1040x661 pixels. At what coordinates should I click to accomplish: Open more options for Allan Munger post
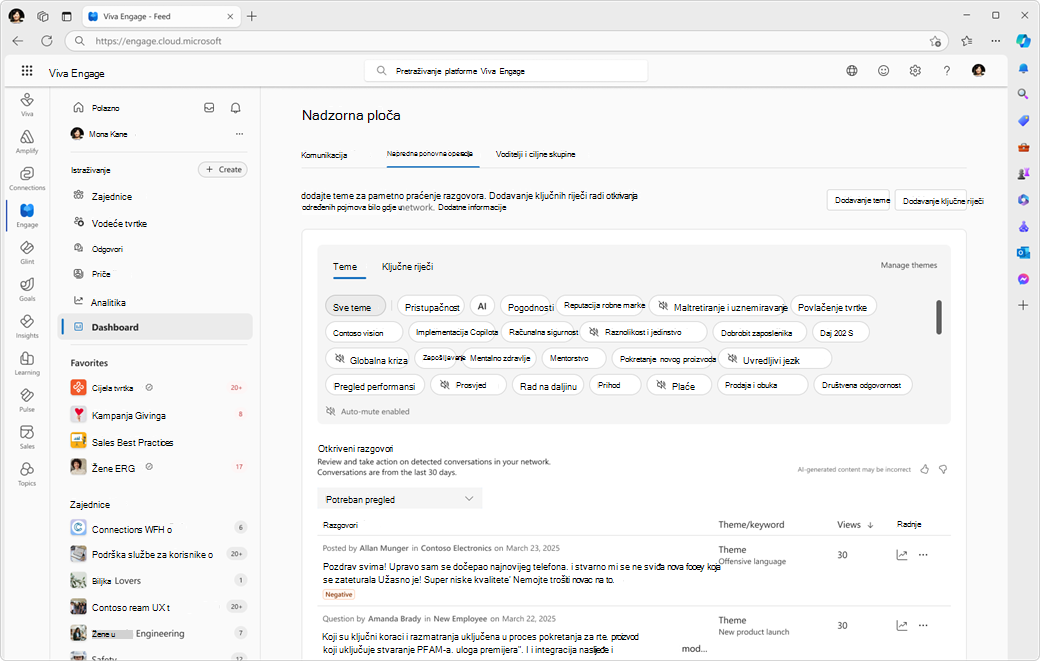coord(923,555)
